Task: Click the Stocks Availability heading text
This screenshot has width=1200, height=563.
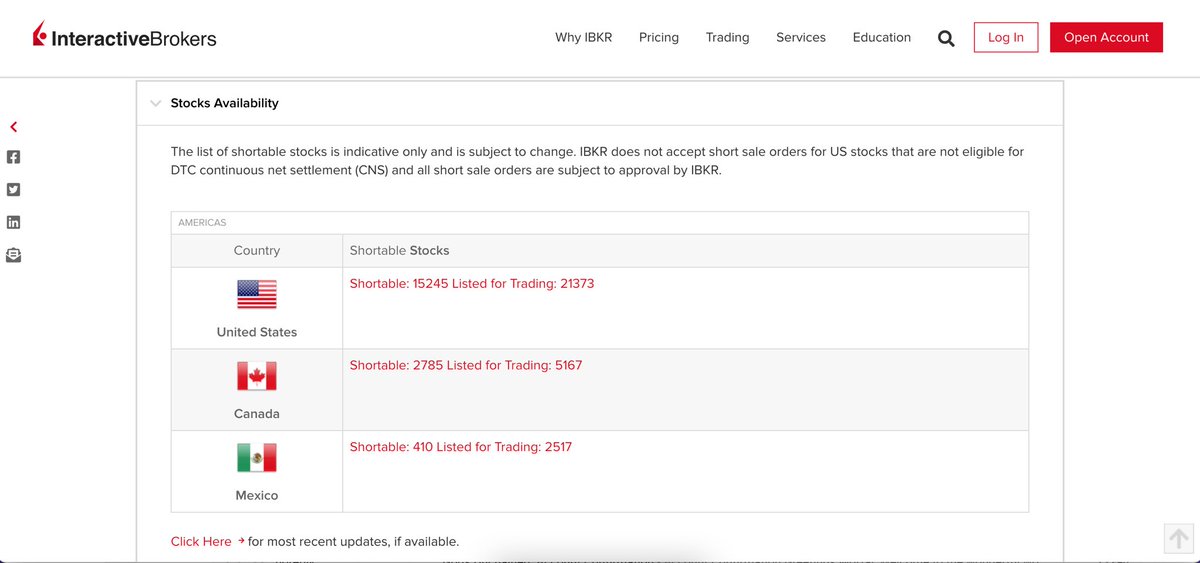Action: coord(225,103)
